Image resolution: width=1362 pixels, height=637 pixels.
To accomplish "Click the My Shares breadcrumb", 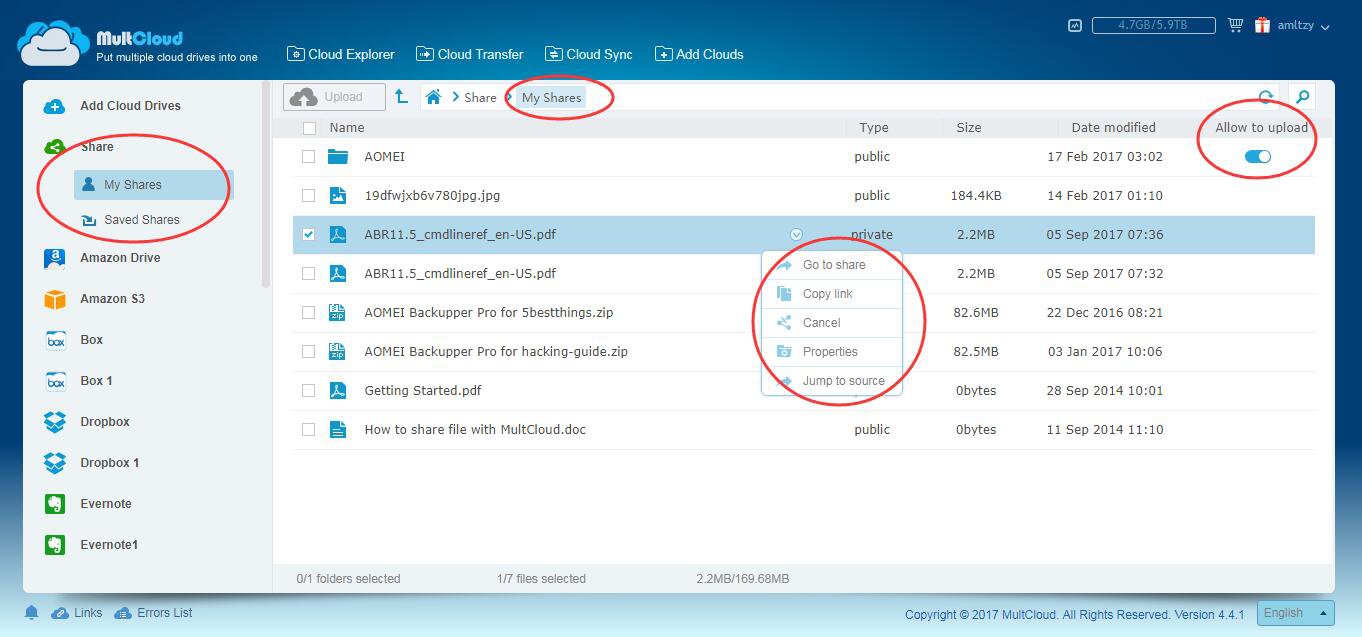I will point(551,97).
